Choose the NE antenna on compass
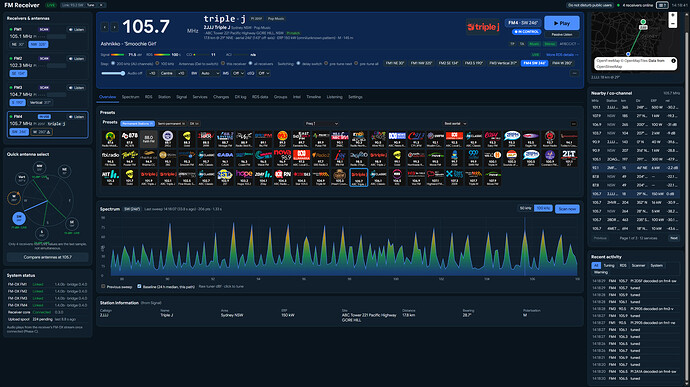 [64, 170]
